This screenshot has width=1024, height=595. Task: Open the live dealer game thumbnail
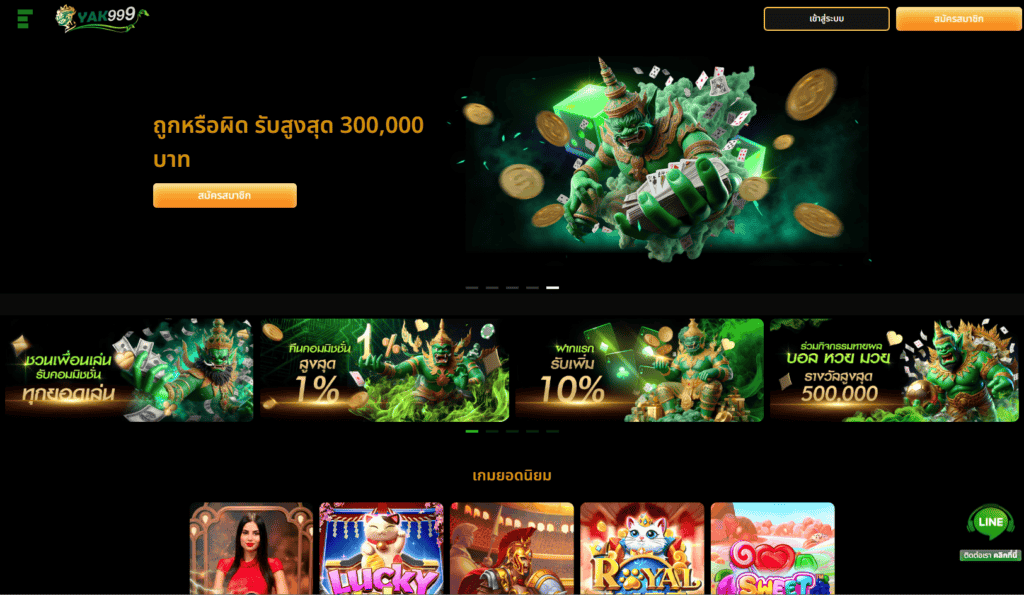(251, 549)
